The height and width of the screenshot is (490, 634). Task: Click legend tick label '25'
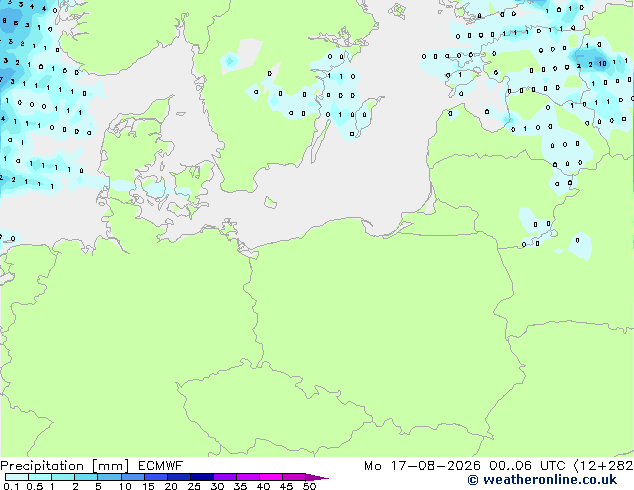click(x=194, y=486)
